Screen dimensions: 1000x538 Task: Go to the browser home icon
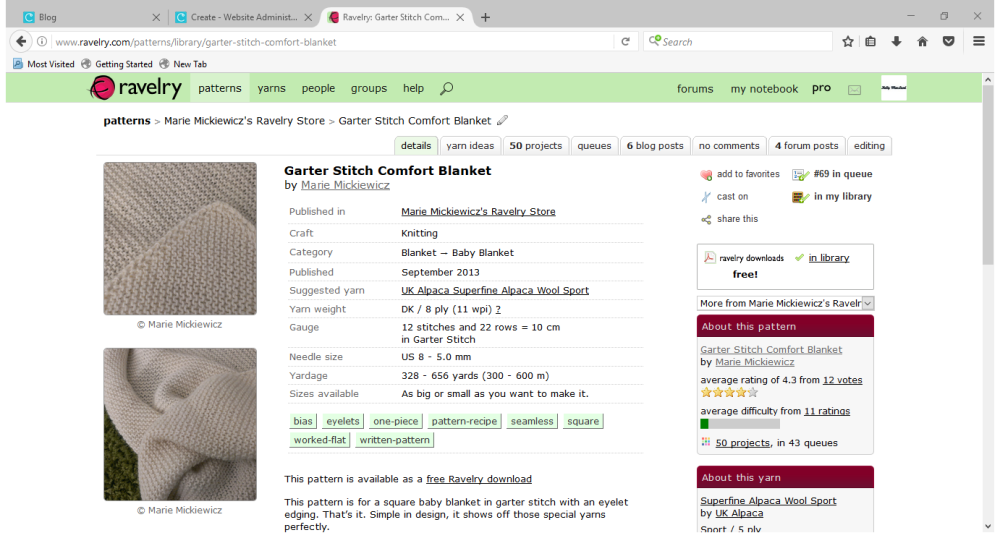tap(922, 41)
